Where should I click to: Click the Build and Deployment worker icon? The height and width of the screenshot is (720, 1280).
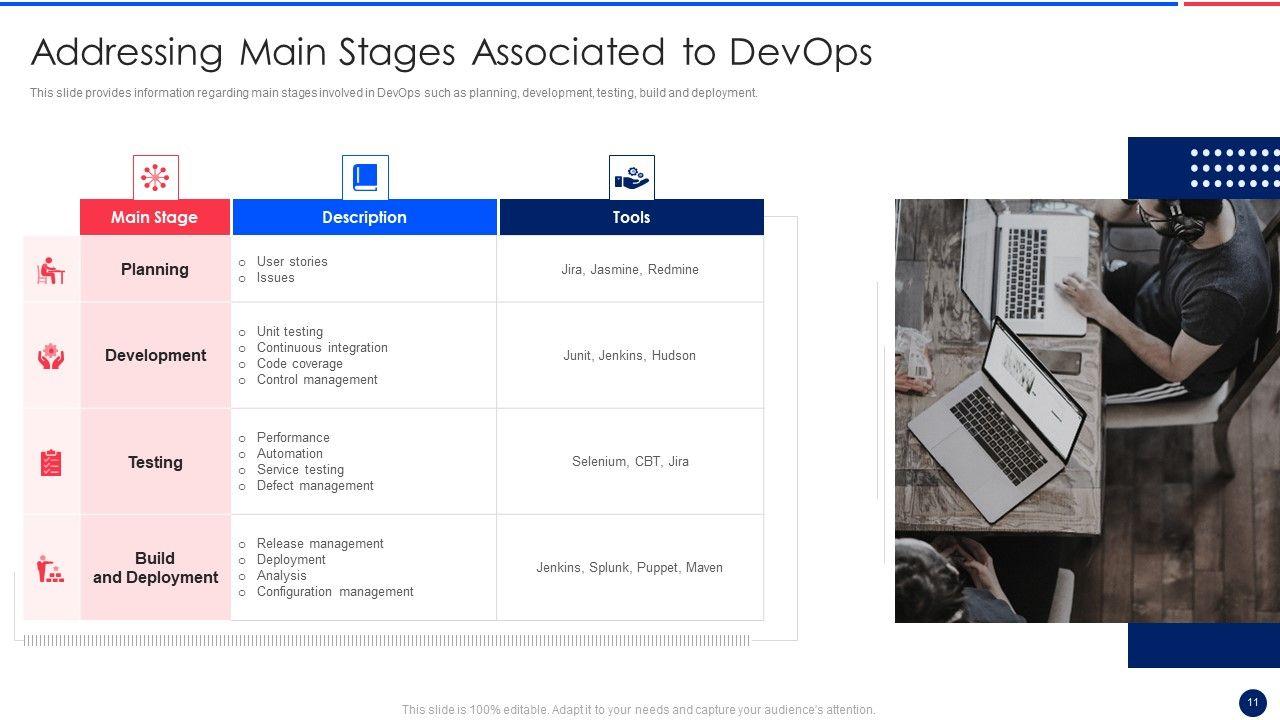51,568
